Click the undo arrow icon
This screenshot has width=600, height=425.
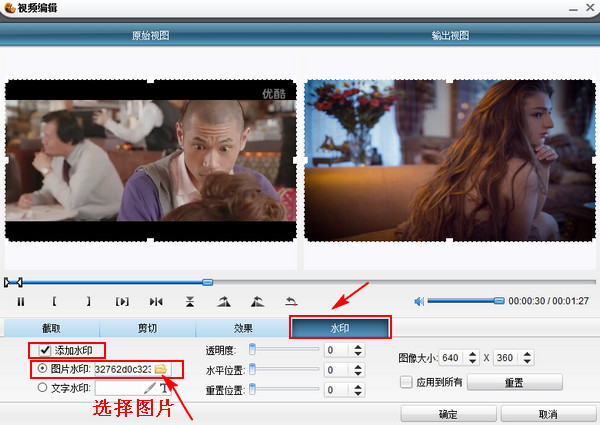[291, 302]
